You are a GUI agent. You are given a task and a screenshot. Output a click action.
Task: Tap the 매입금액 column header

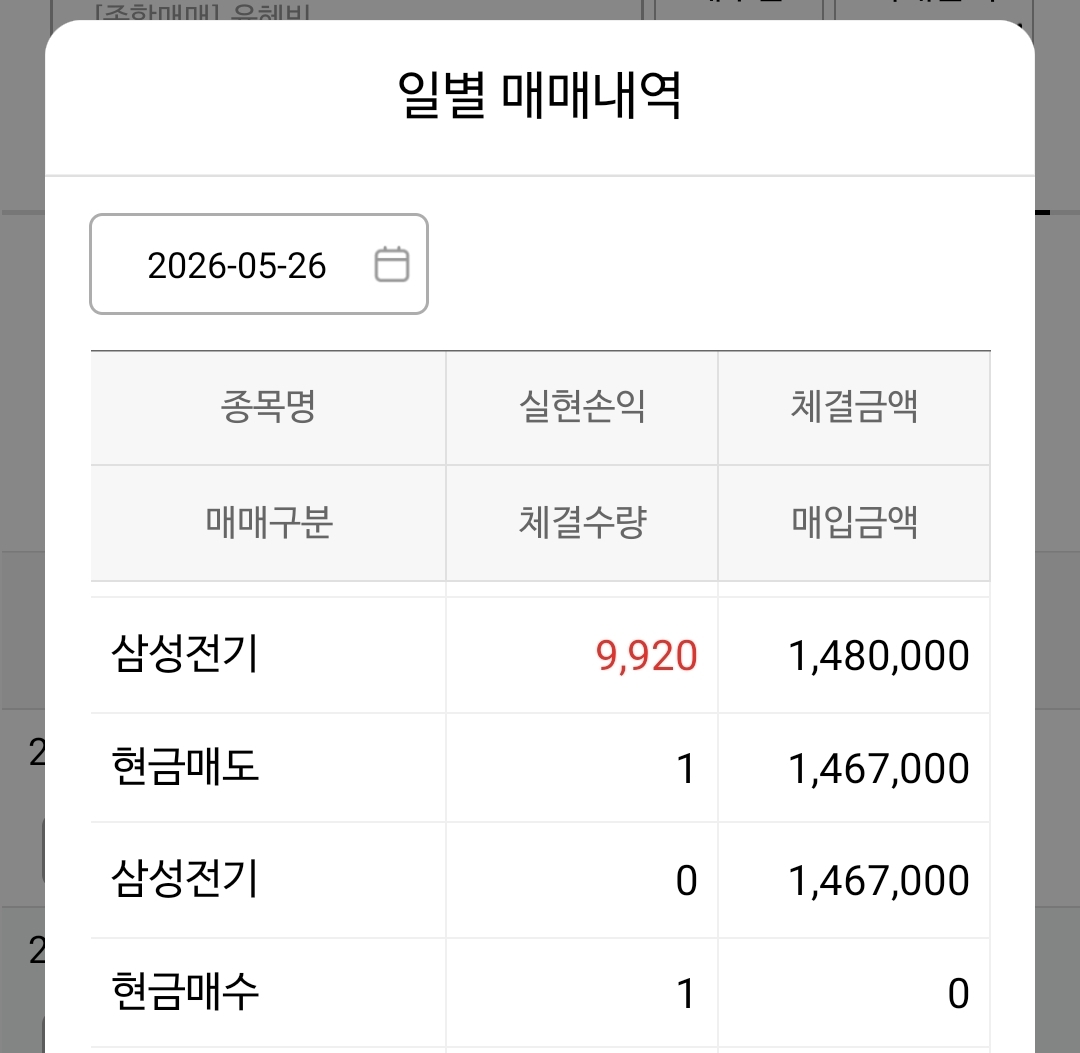point(854,523)
